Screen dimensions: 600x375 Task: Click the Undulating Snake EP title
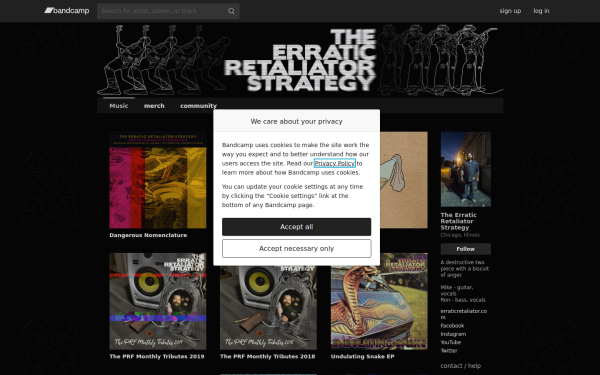point(362,357)
